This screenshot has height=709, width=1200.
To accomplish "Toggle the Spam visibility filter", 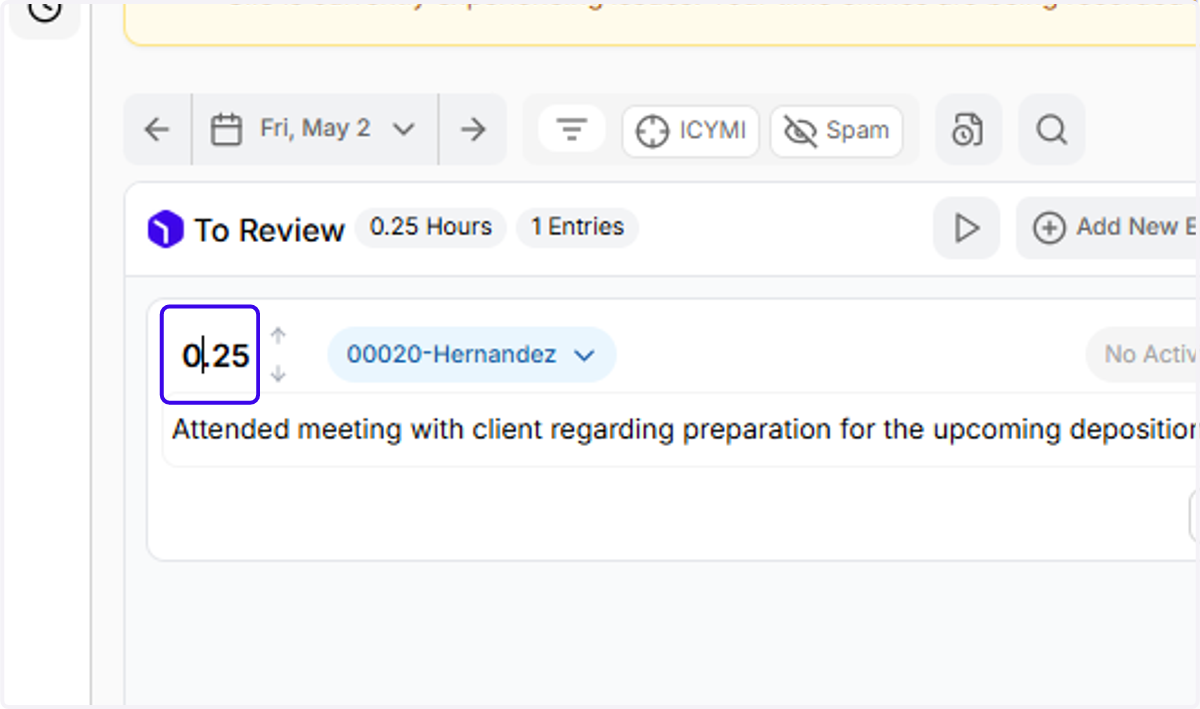I will point(837,131).
